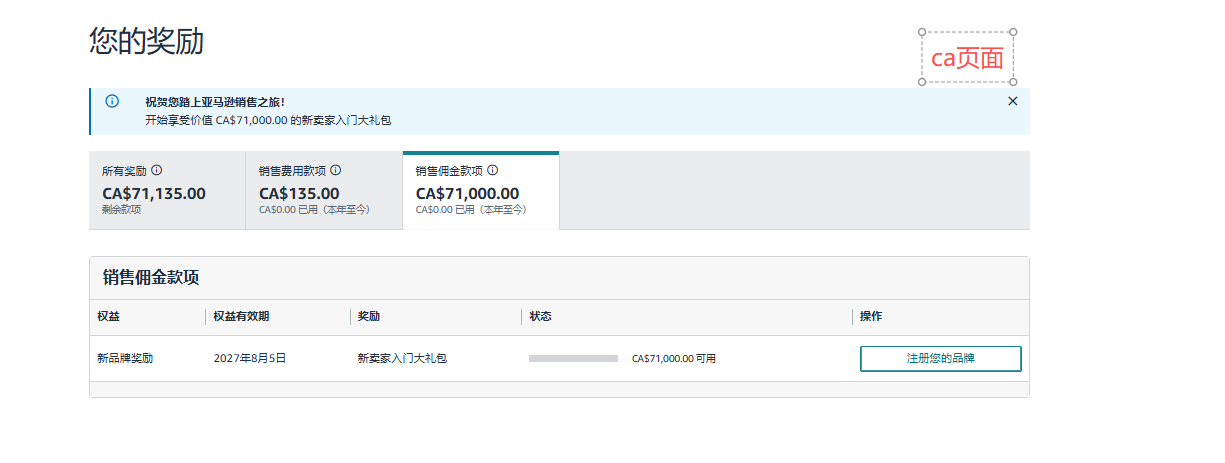Click the CA$135.00 amount

coord(299,193)
